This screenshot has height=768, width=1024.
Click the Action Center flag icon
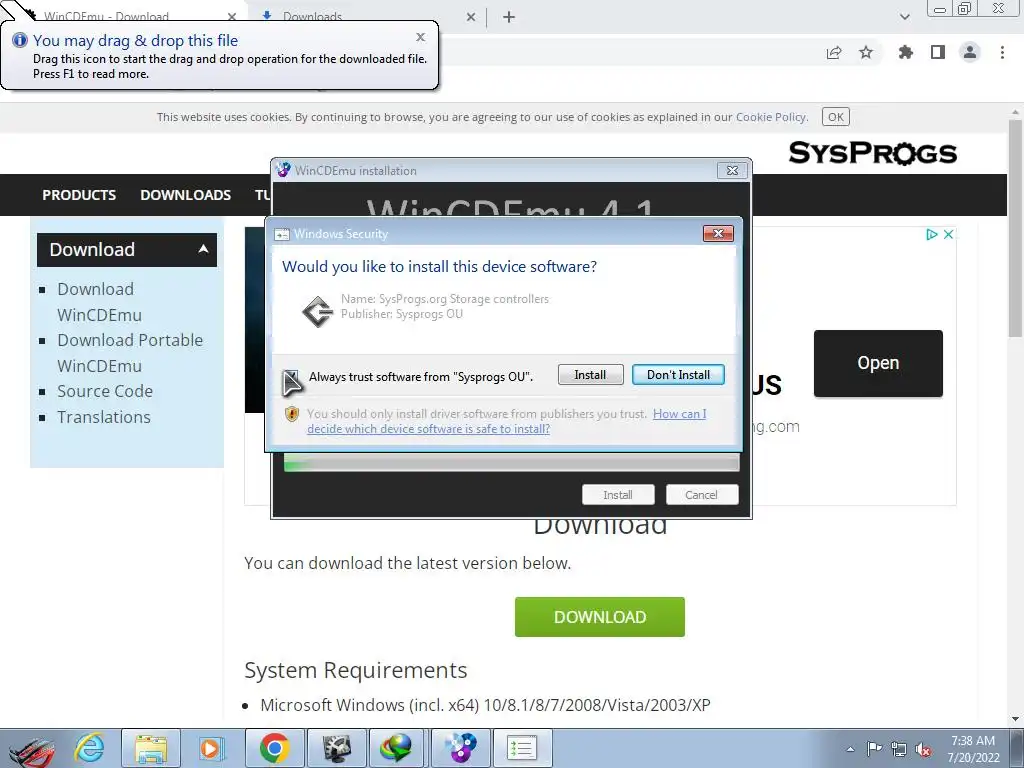pyautogui.click(x=874, y=749)
